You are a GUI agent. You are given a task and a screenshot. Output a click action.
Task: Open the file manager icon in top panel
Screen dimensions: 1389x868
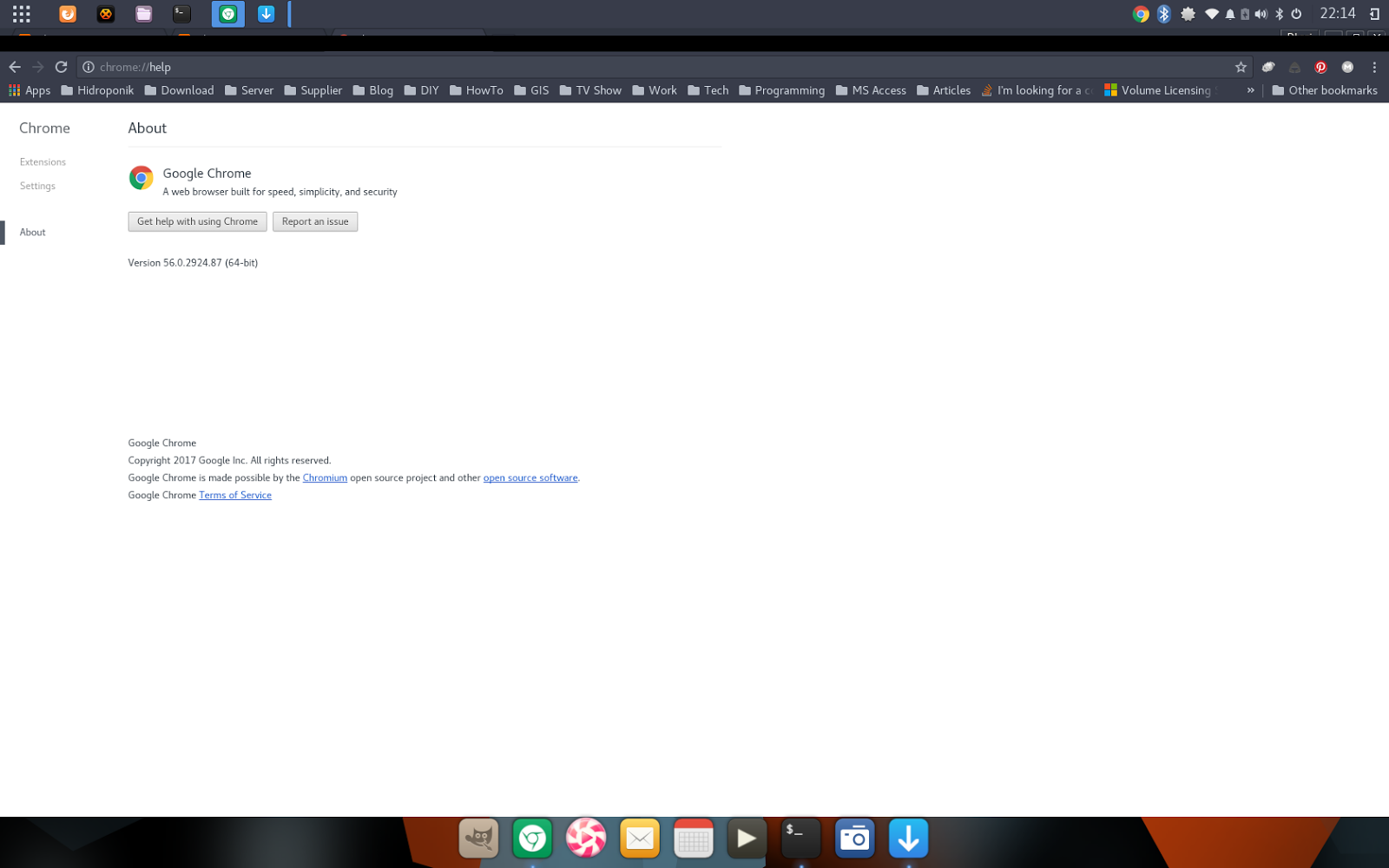pyautogui.click(x=144, y=14)
